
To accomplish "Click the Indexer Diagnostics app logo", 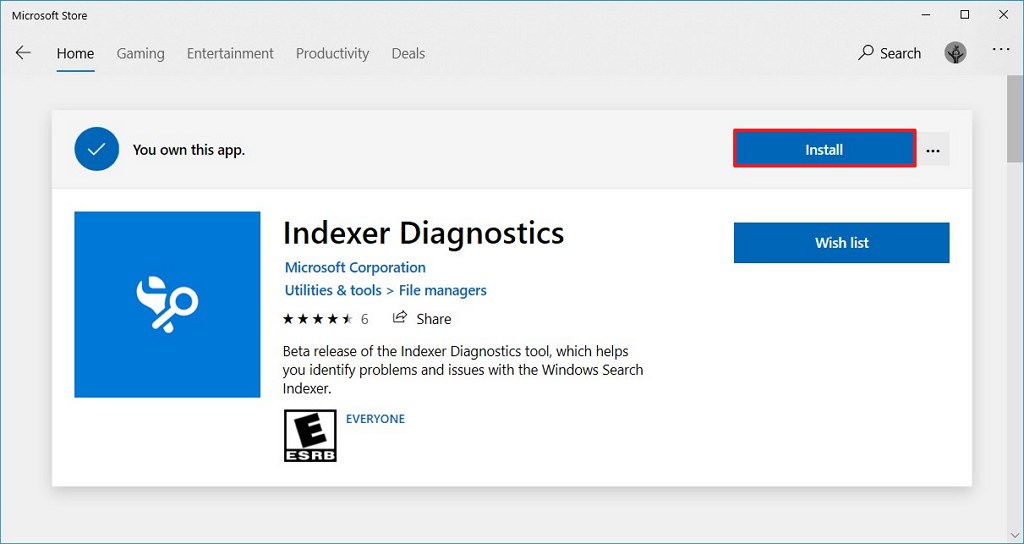I will (167, 304).
